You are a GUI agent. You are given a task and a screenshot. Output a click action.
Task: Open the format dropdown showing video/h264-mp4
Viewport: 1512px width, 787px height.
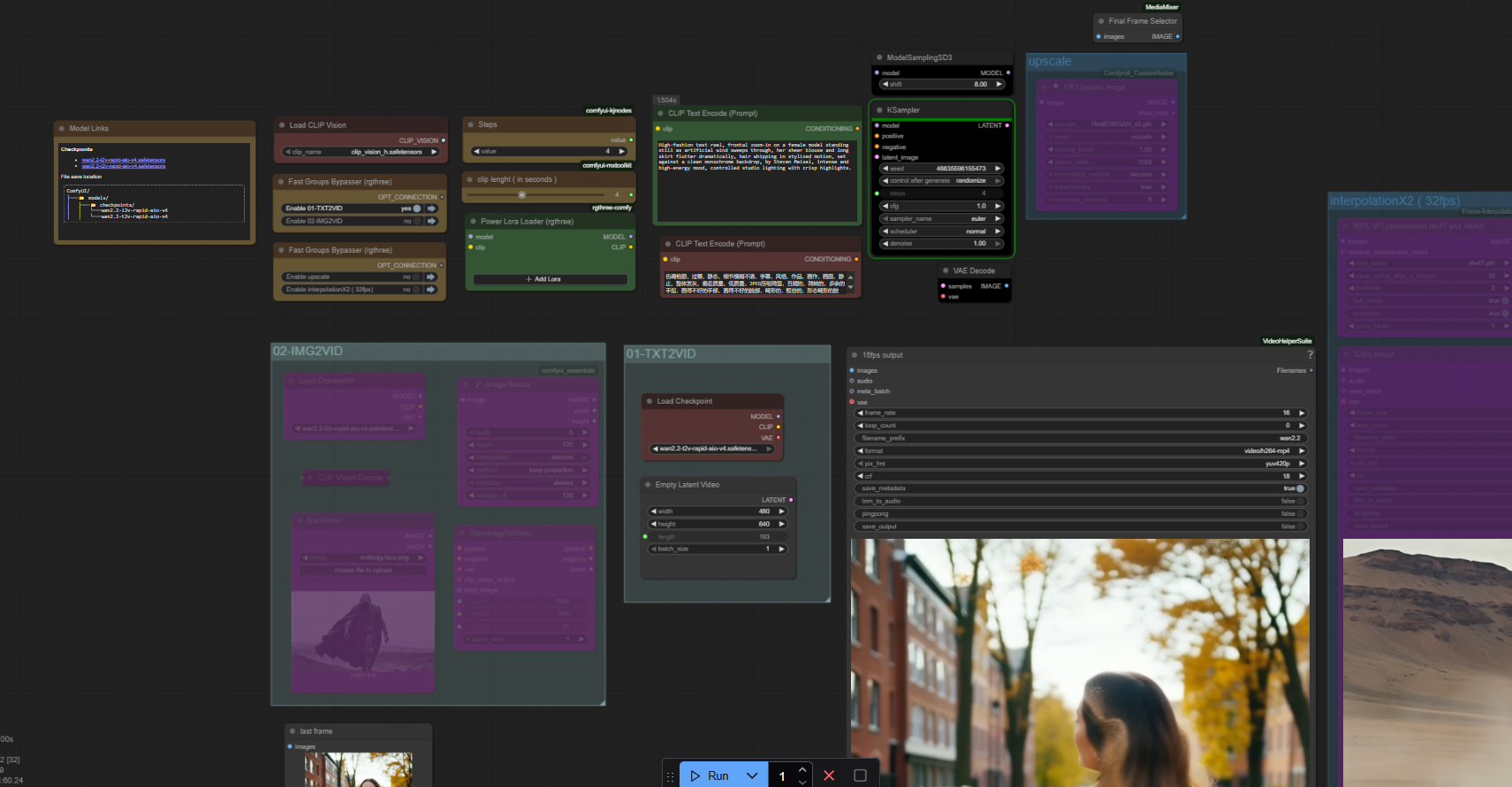(1080, 450)
